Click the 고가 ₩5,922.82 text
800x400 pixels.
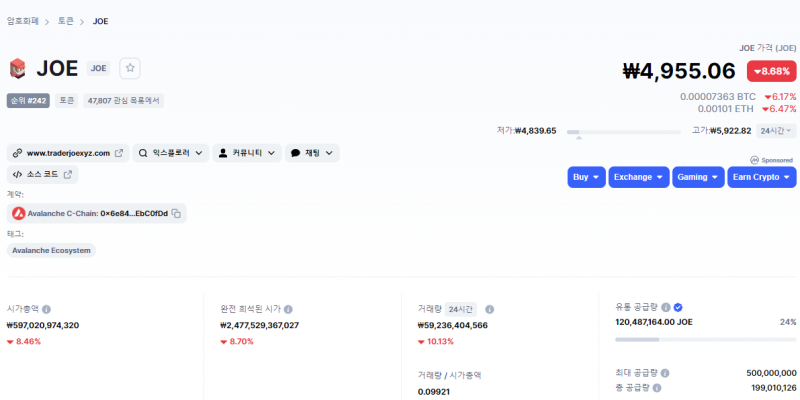pos(721,131)
